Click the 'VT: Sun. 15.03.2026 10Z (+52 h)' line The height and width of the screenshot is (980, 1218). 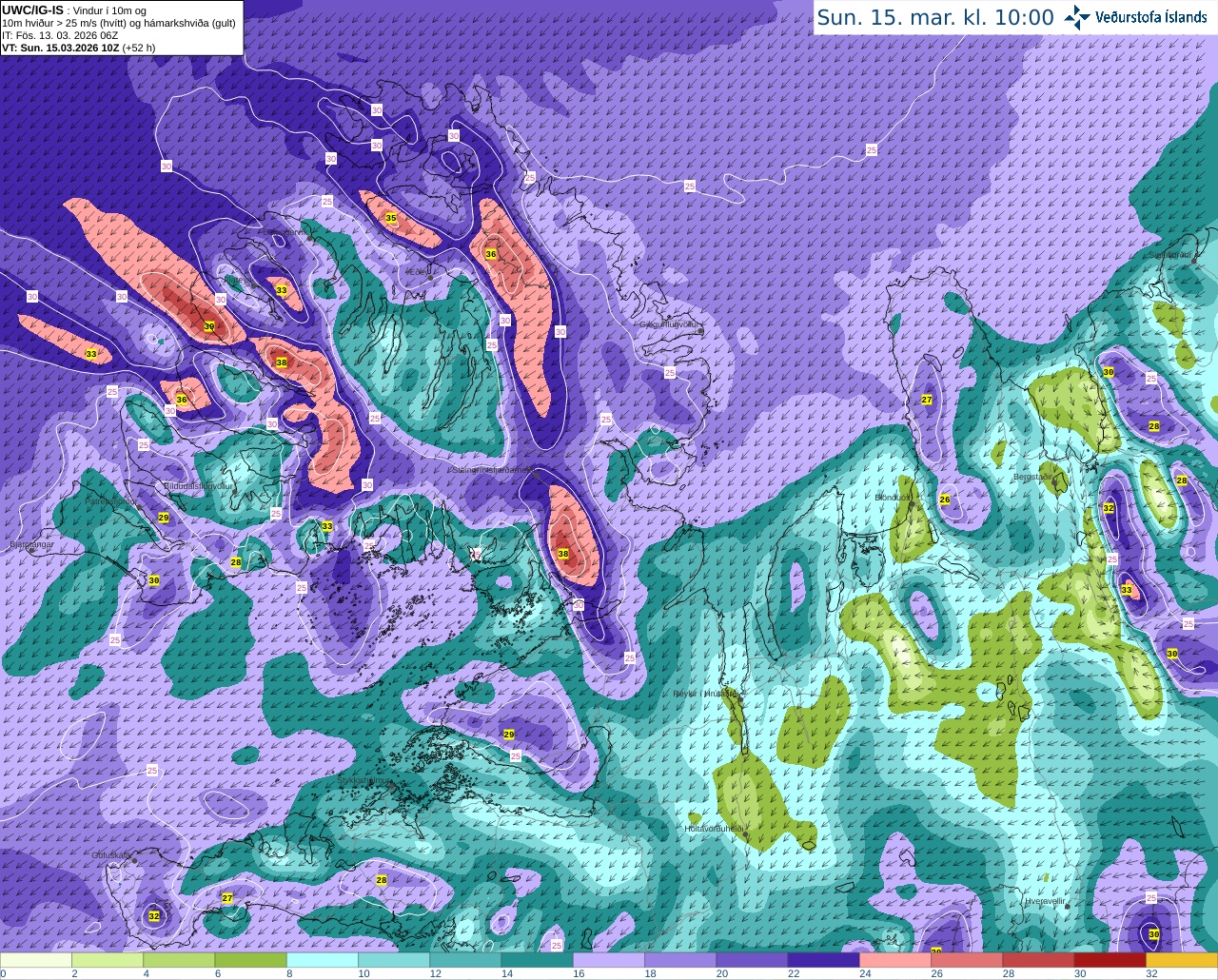(79, 47)
